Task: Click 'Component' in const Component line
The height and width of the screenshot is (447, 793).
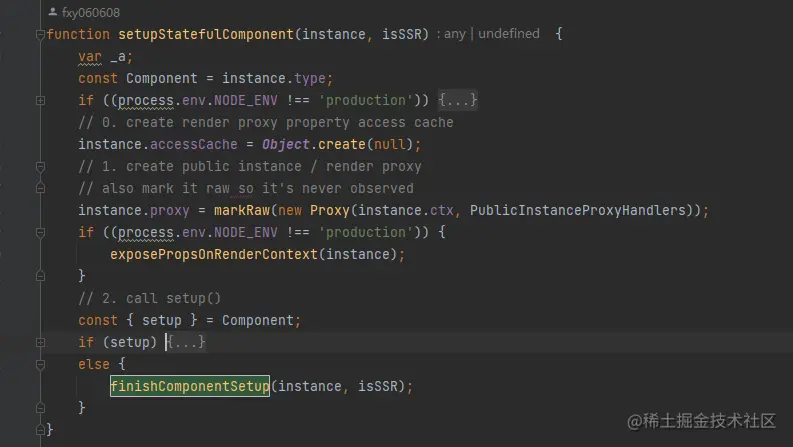Action: click(162, 78)
